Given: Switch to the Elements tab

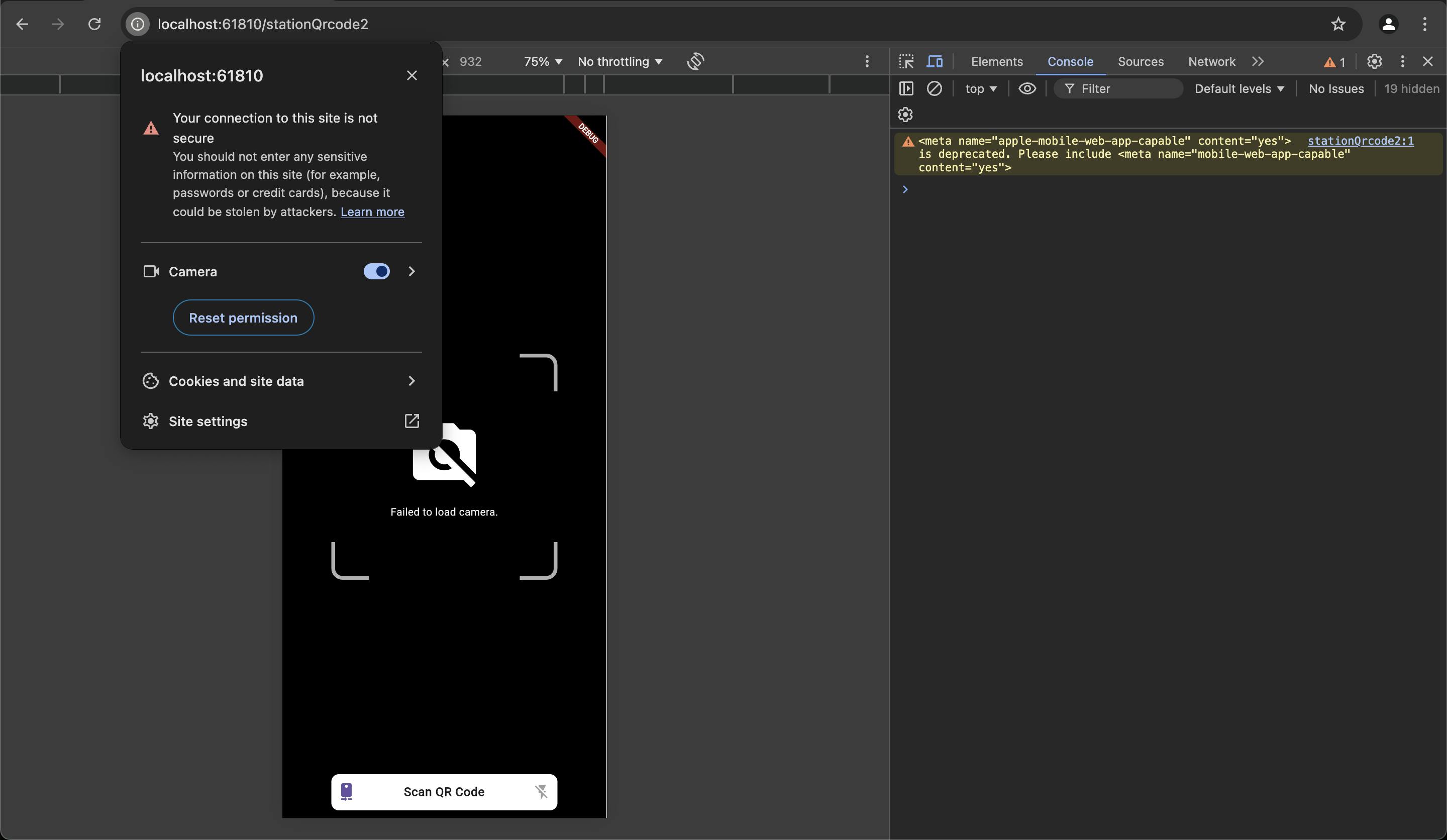Looking at the screenshot, I should [x=997, y=61].
